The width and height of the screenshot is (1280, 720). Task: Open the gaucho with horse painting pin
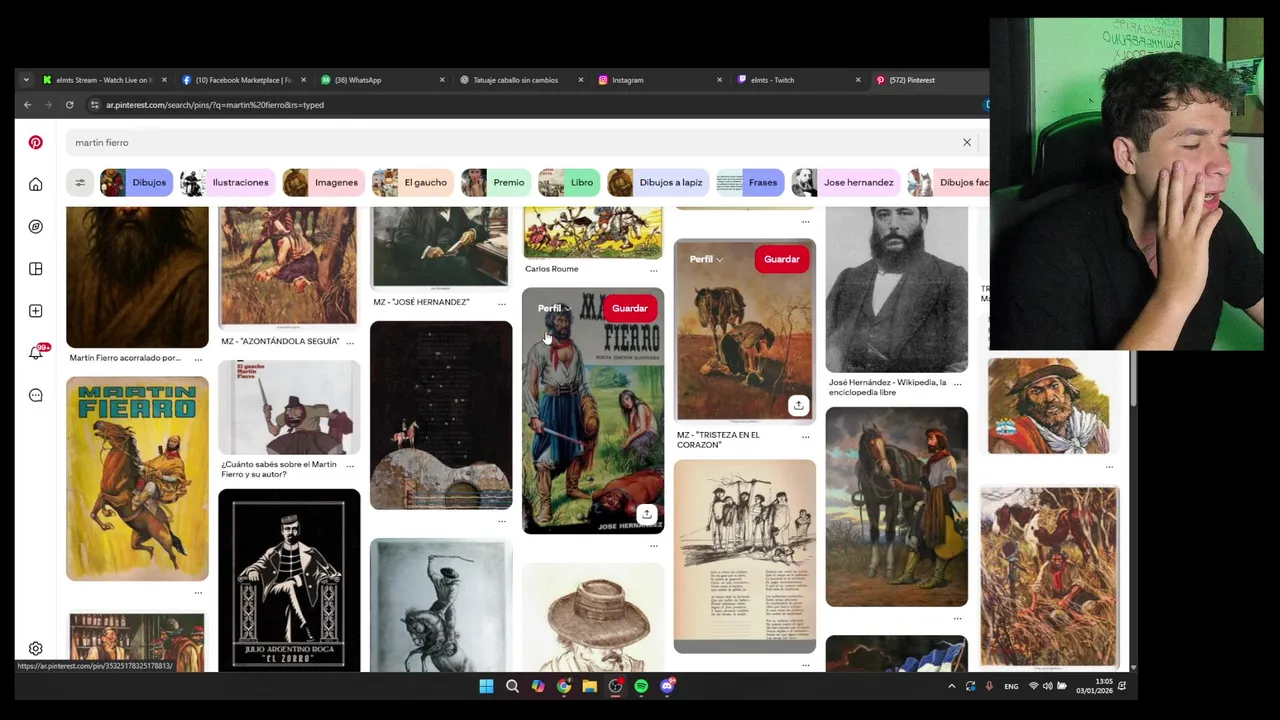[897, 507]
